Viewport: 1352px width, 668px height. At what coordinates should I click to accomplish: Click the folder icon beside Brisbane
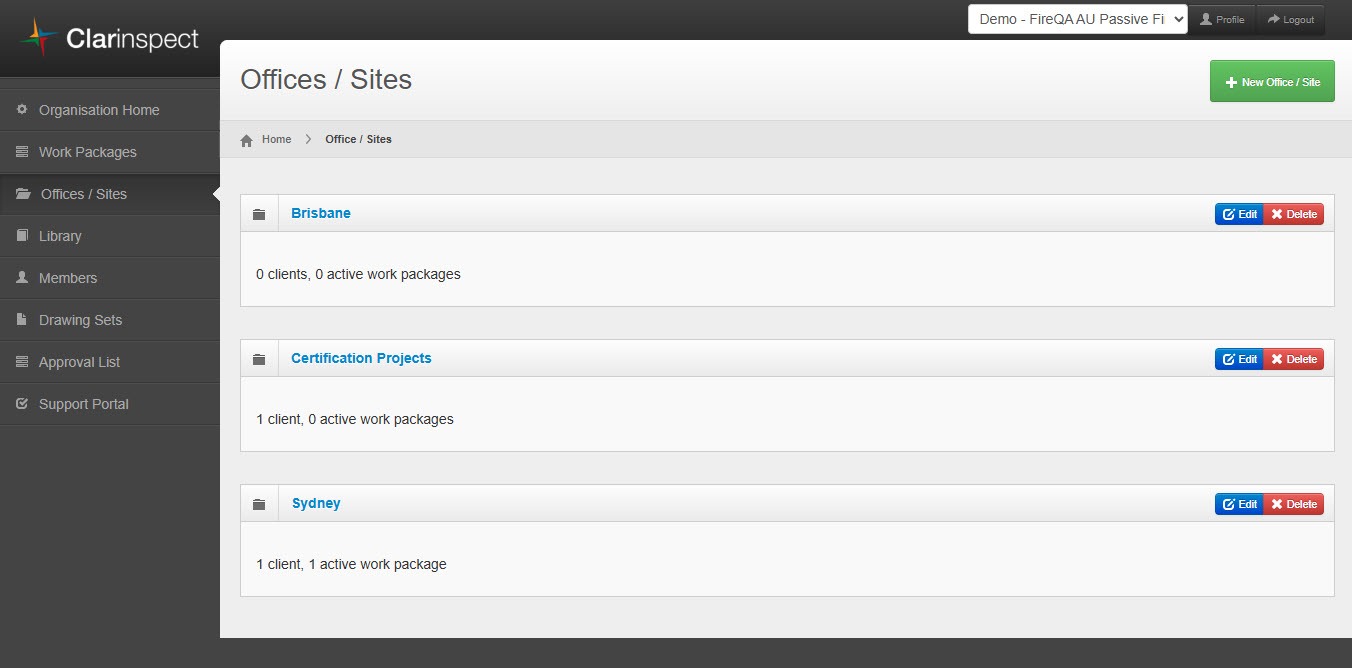tap(259, 214)
